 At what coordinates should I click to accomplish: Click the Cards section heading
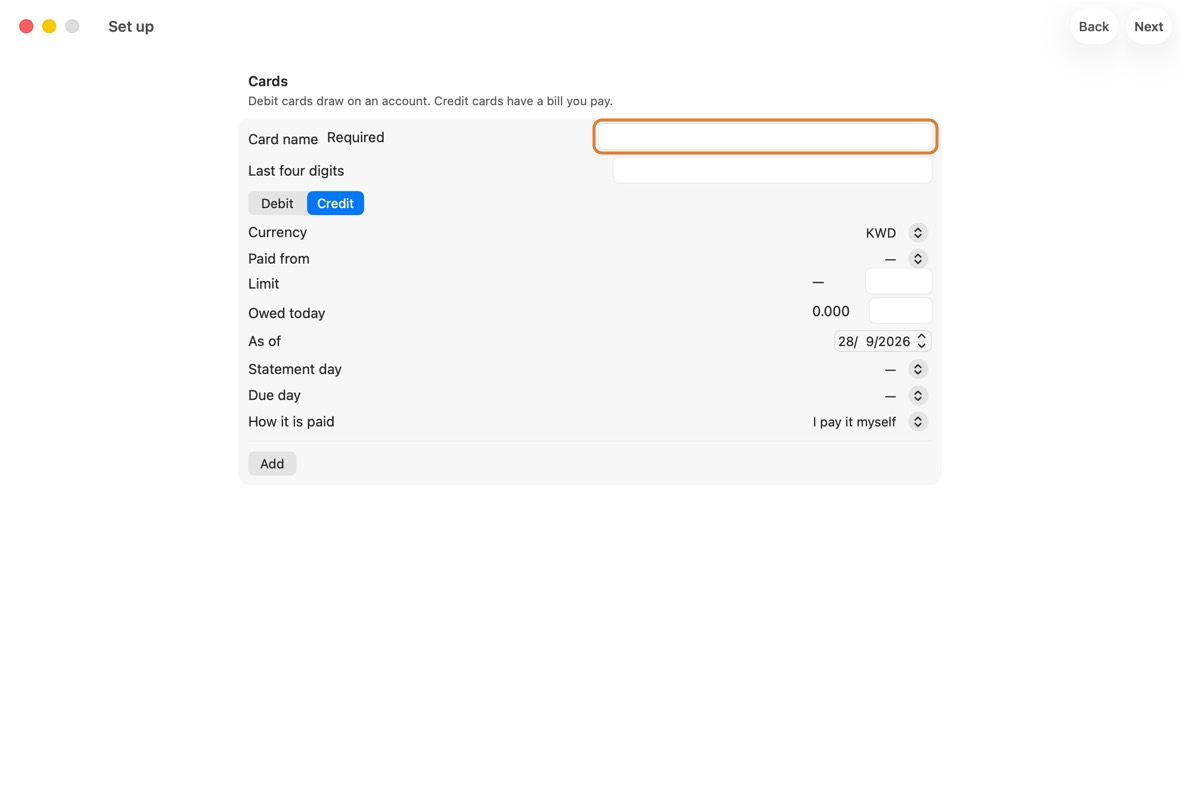tap(268, 81)
